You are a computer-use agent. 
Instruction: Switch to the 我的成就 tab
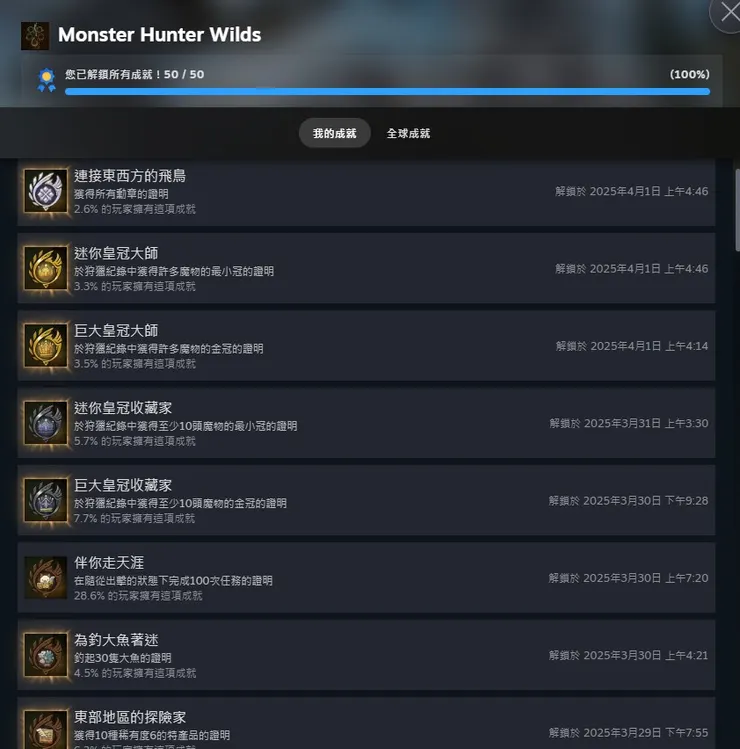[x=334, y=133]
